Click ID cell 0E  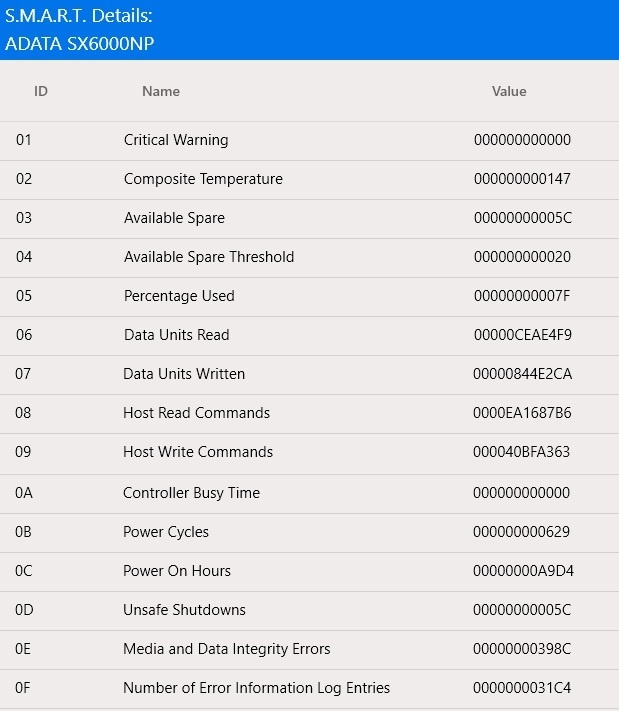(x=23, y=648)
